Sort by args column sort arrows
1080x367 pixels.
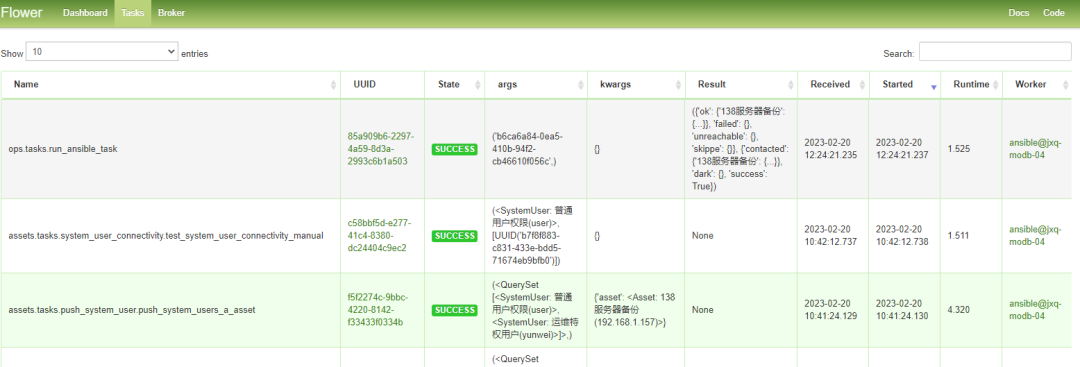click(x=580, y=85)
